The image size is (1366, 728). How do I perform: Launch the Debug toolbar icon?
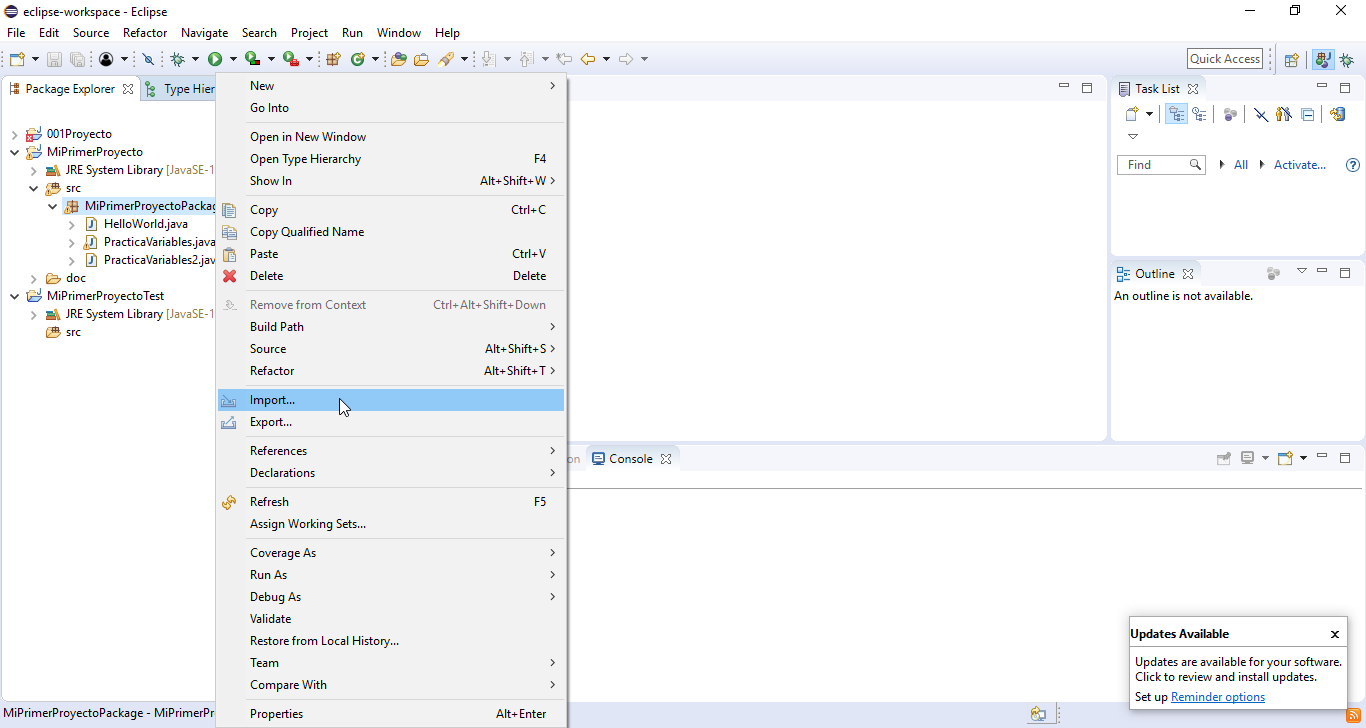[177, 58]
